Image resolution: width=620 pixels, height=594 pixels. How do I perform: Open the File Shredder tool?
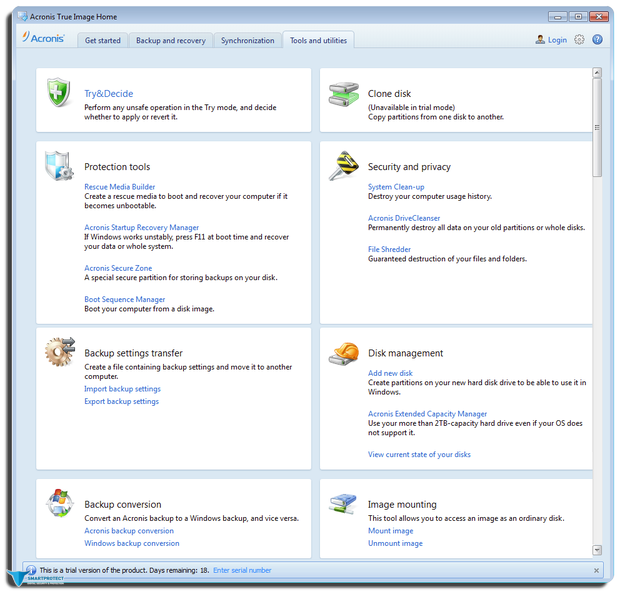(388, 249)
